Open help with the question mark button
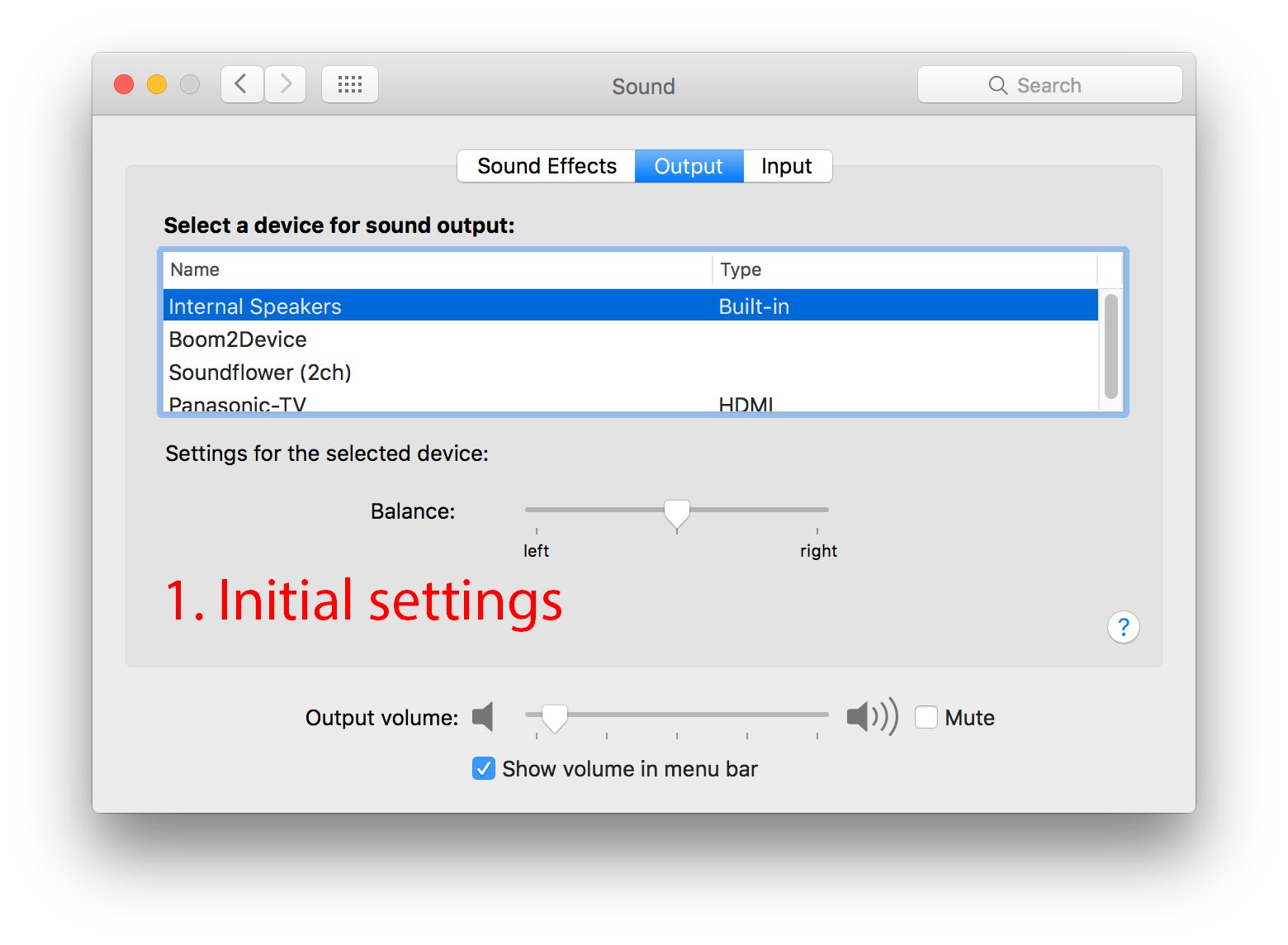The image size is (1288, 945). 1123,627
